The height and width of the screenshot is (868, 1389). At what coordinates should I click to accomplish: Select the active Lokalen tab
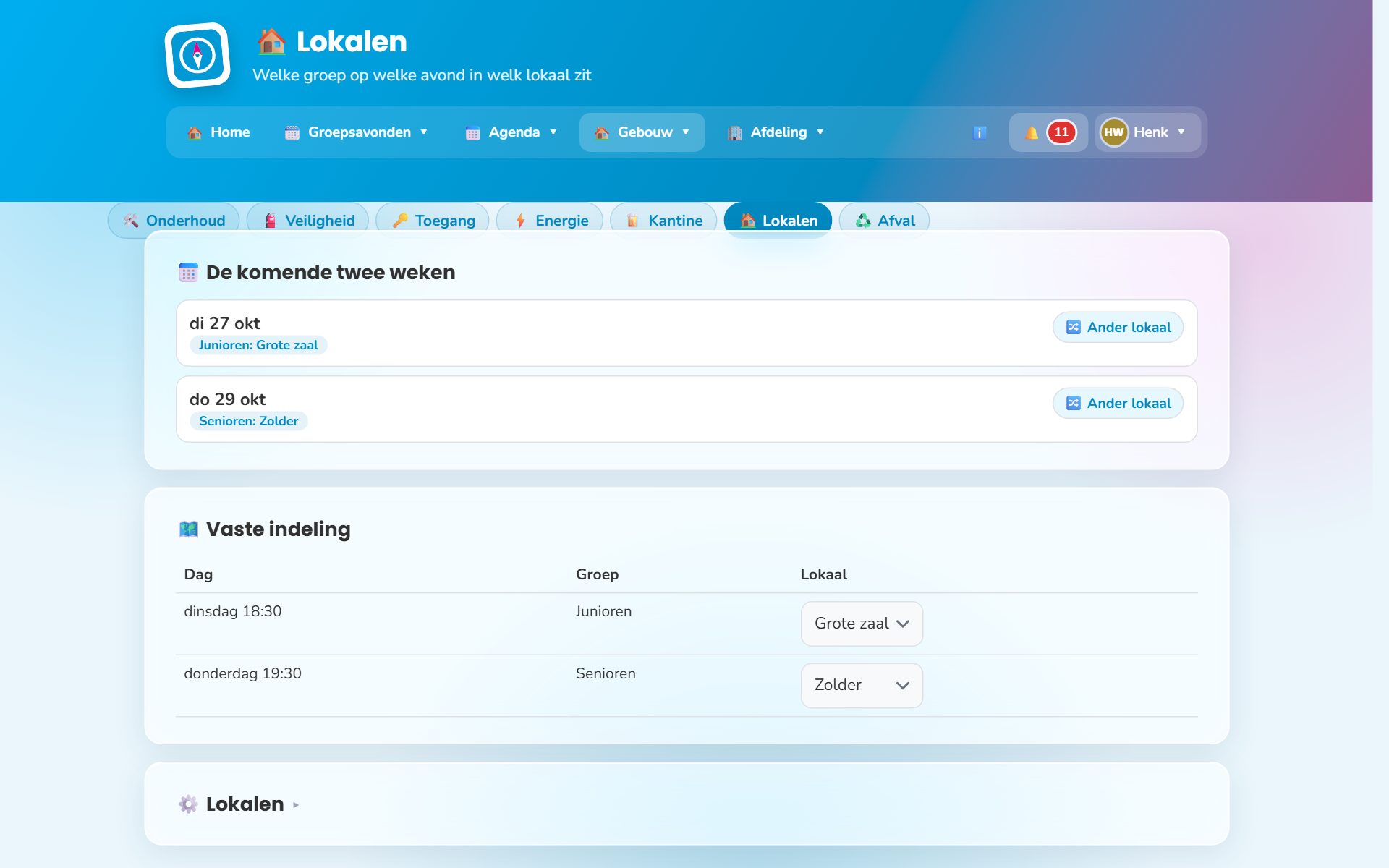click(778, 221)
